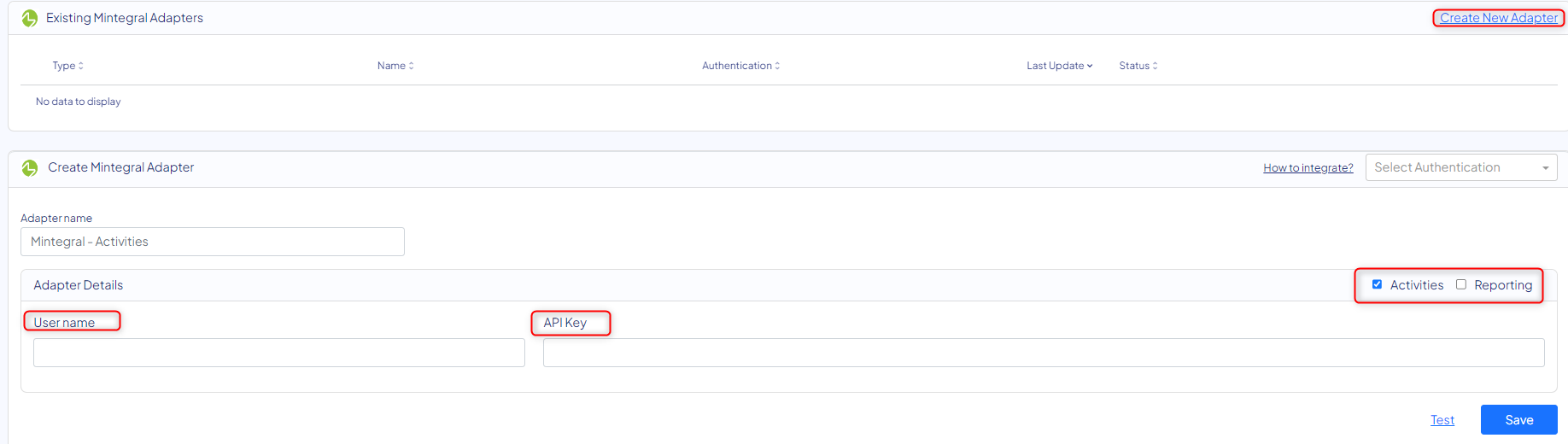The height and width of the screenshot is (444, 1568).
Task: Sort table by Name column
Action: point(395,66)
